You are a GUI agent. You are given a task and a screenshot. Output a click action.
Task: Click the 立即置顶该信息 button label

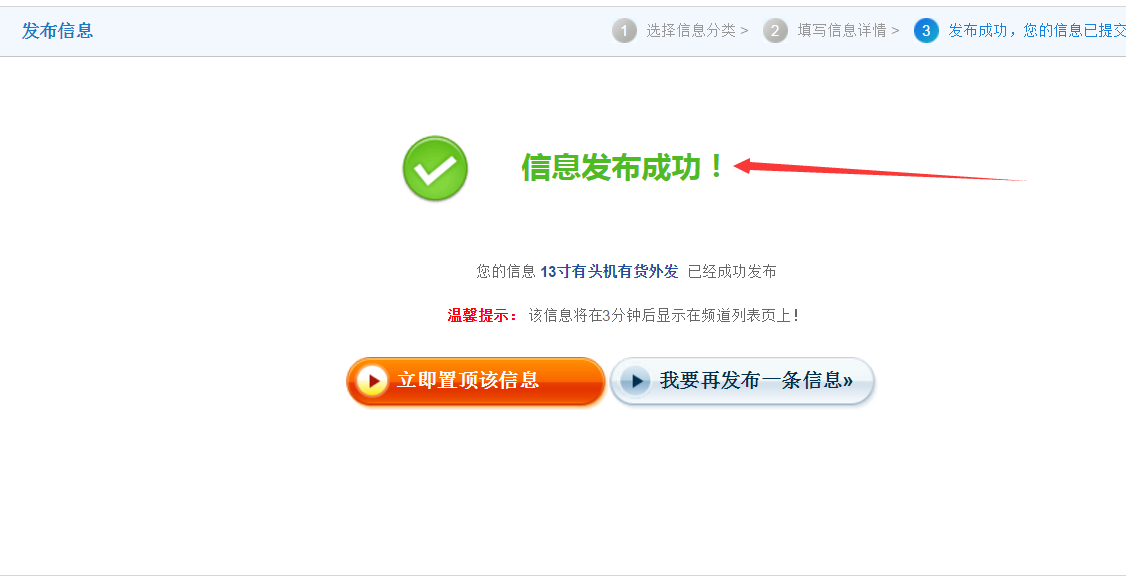coord(467,381)
